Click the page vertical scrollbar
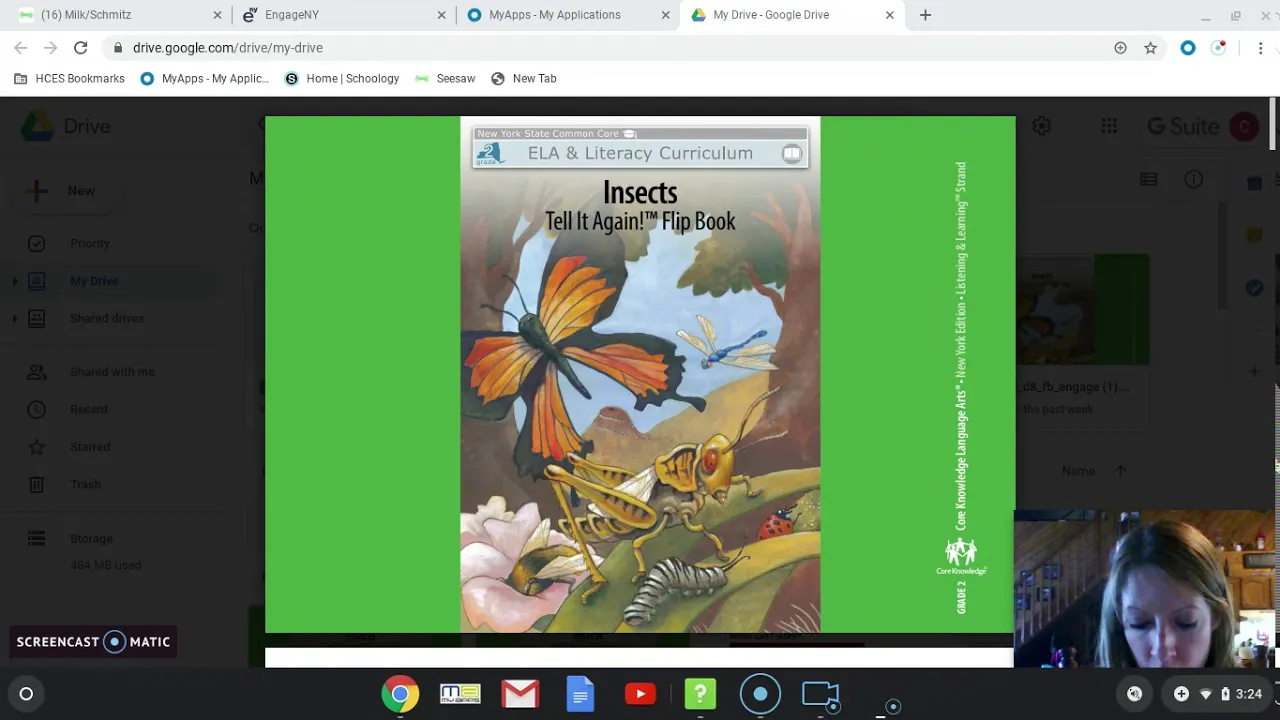 tap(1274, 125)
